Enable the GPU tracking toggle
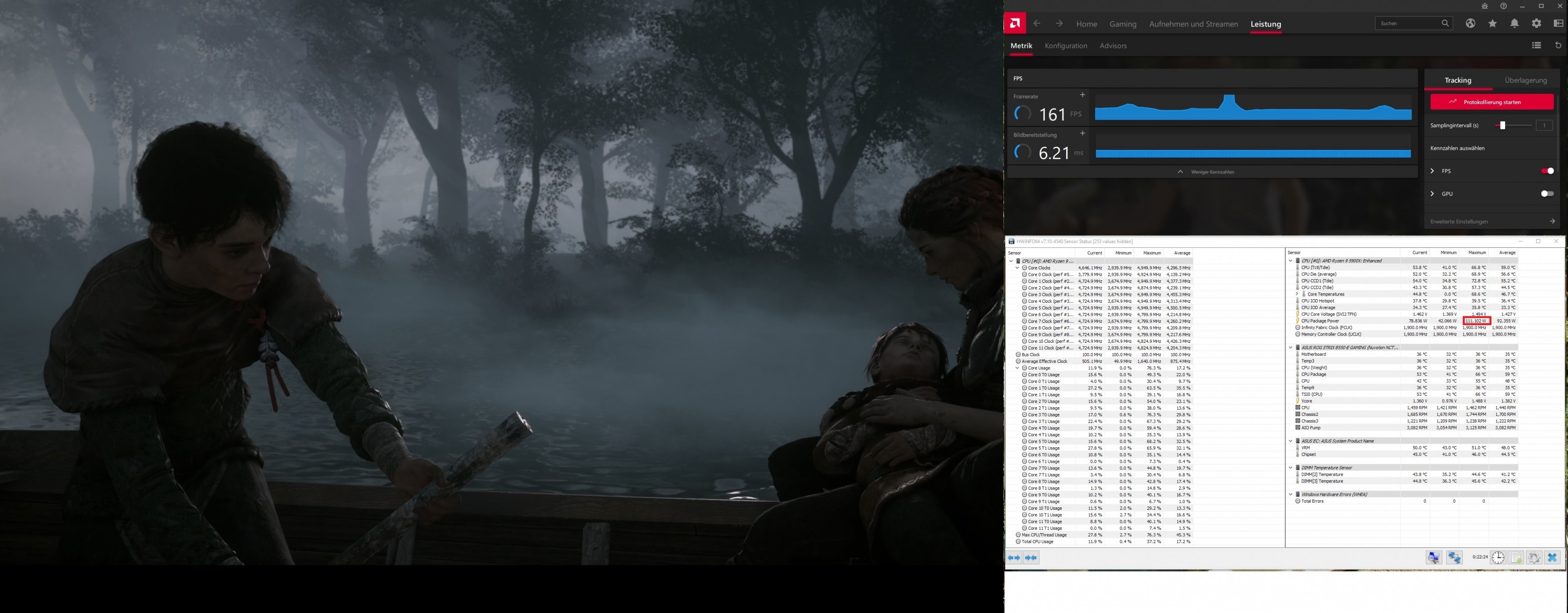This screenshot has height=613, width=1568. pyautogui.click(x=1547, y=193)
